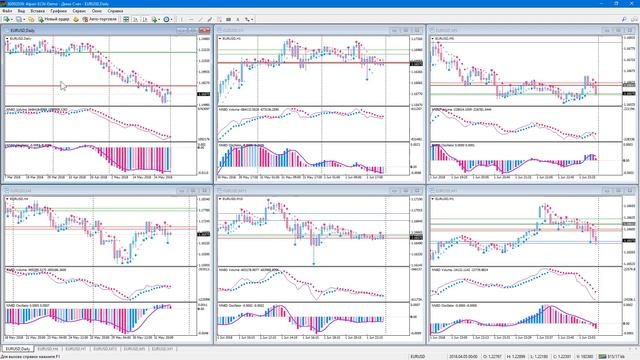The height and width of the screenshot is (360, 640).
Task: Switch to the EURUSD,H4 bottom tab
Action: pos(48,349)
